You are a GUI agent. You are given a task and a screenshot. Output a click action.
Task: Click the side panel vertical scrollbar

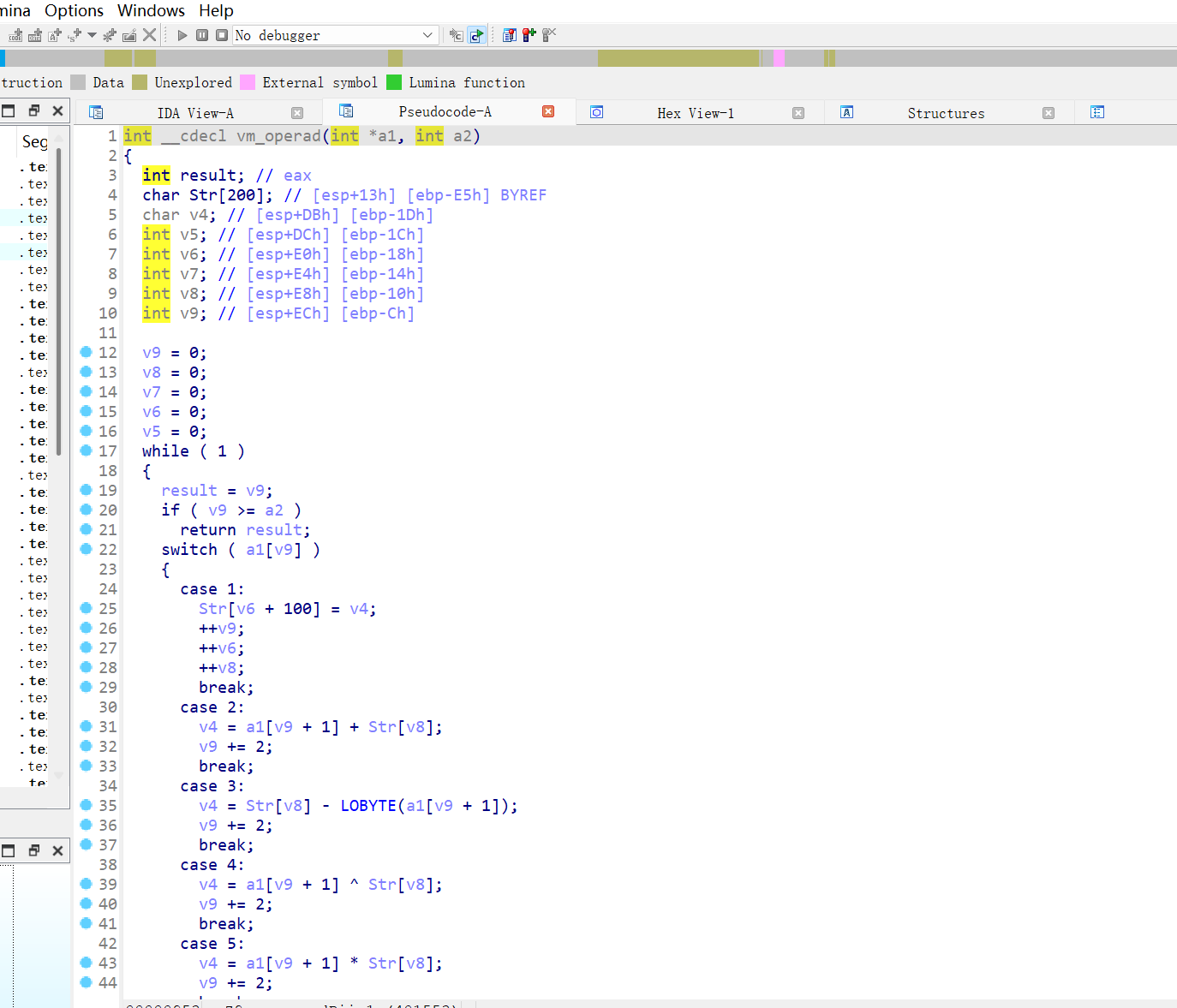coord(58,300)
